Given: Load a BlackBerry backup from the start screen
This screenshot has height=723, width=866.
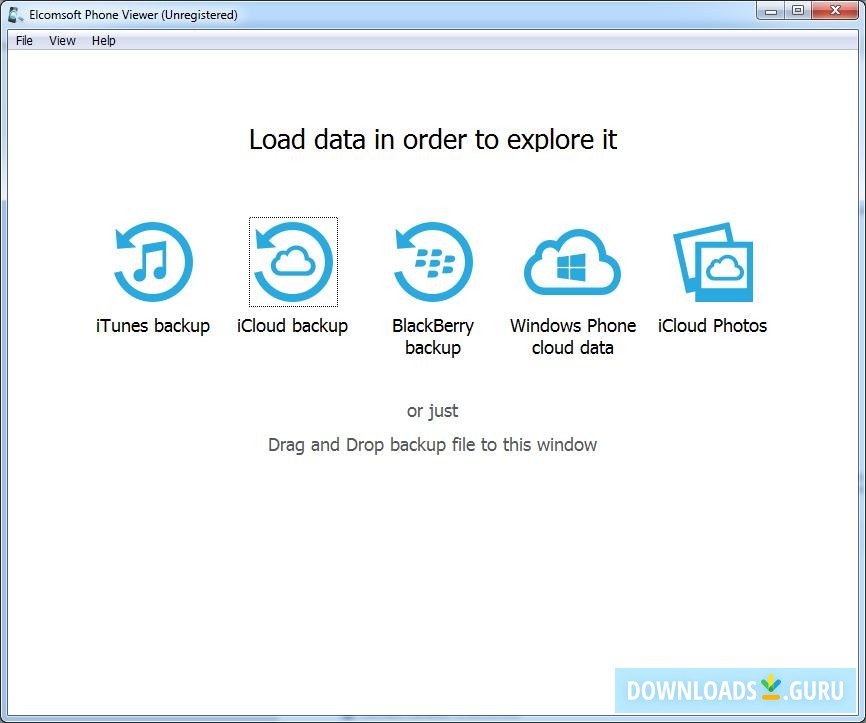Looking at the screenshot, I should click(x=432, y=260).
